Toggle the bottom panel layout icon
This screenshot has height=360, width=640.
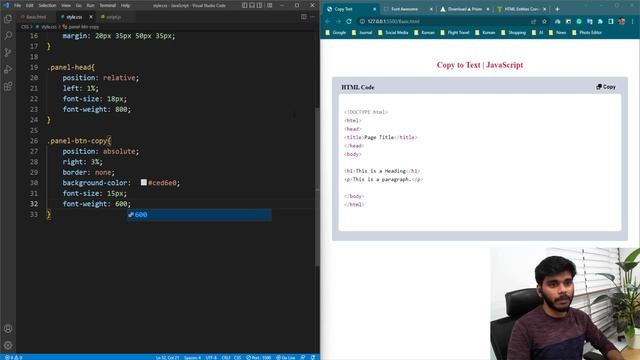[x=252, y=5]
